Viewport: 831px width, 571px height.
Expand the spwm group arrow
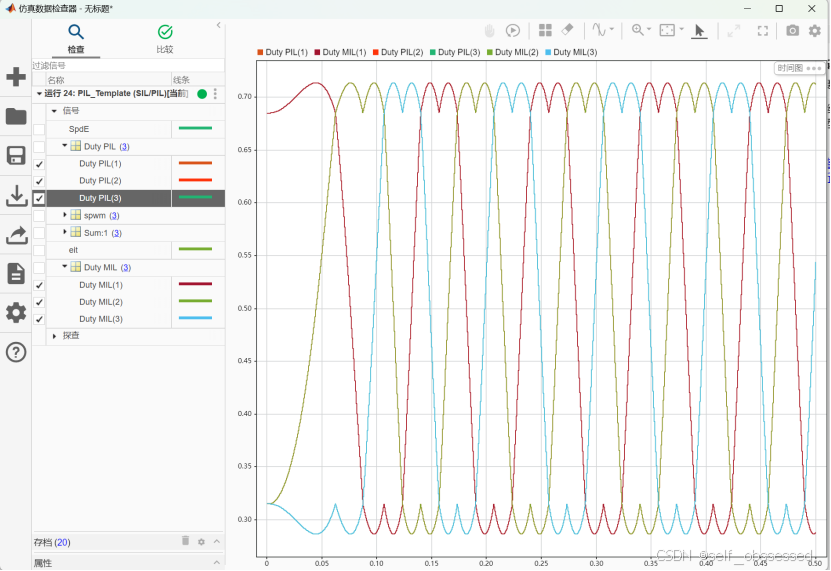[x=65, y=215]
